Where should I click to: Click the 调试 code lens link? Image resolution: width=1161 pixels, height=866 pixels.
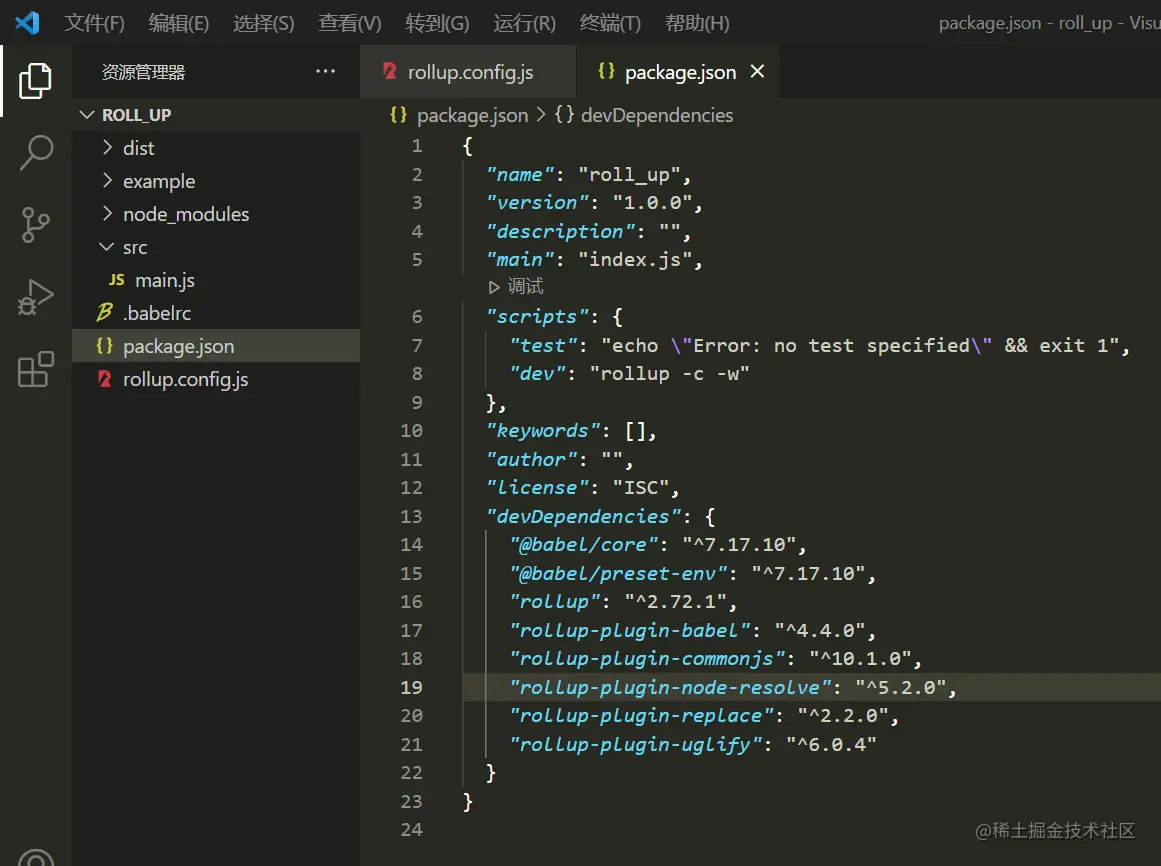525,286
